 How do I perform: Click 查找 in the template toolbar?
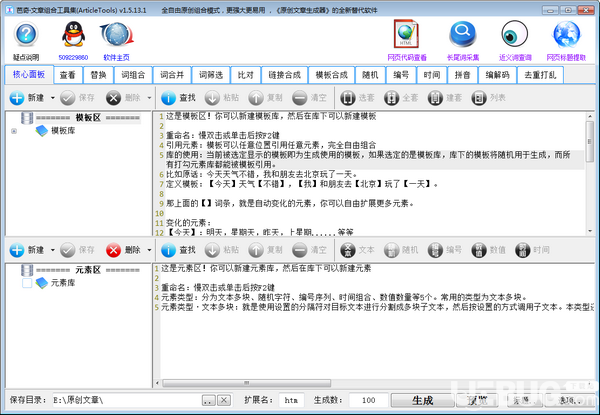(178, 98)
